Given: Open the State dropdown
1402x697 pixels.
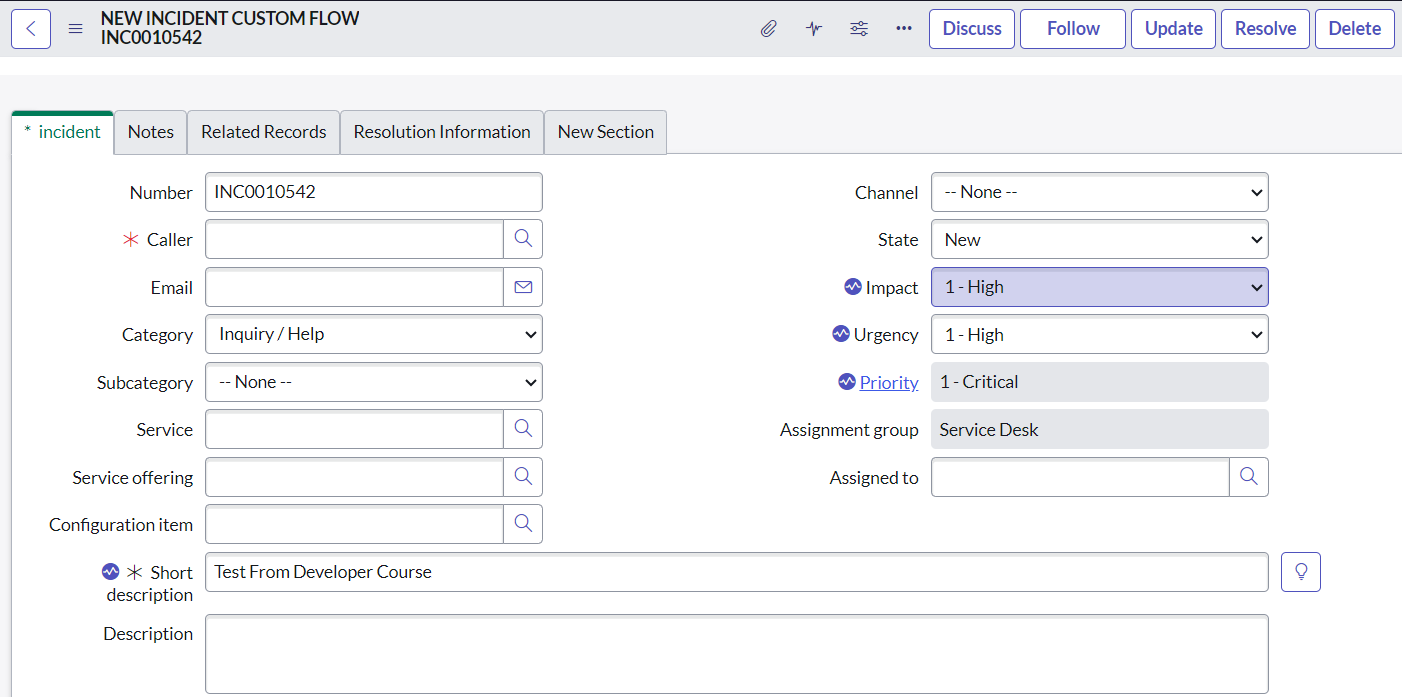Looking at the screenshot, I should pyautogui.click(x=1099, y=240).
